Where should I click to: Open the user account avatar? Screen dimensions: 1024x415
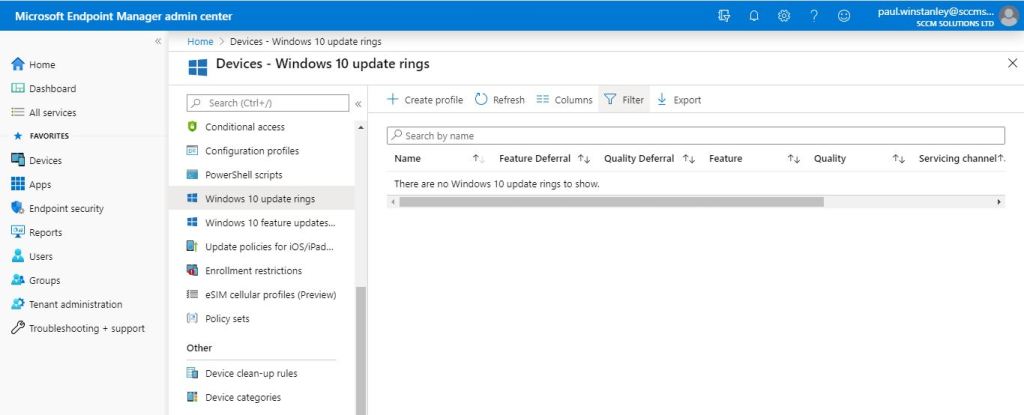click(x=1009, y=16)
